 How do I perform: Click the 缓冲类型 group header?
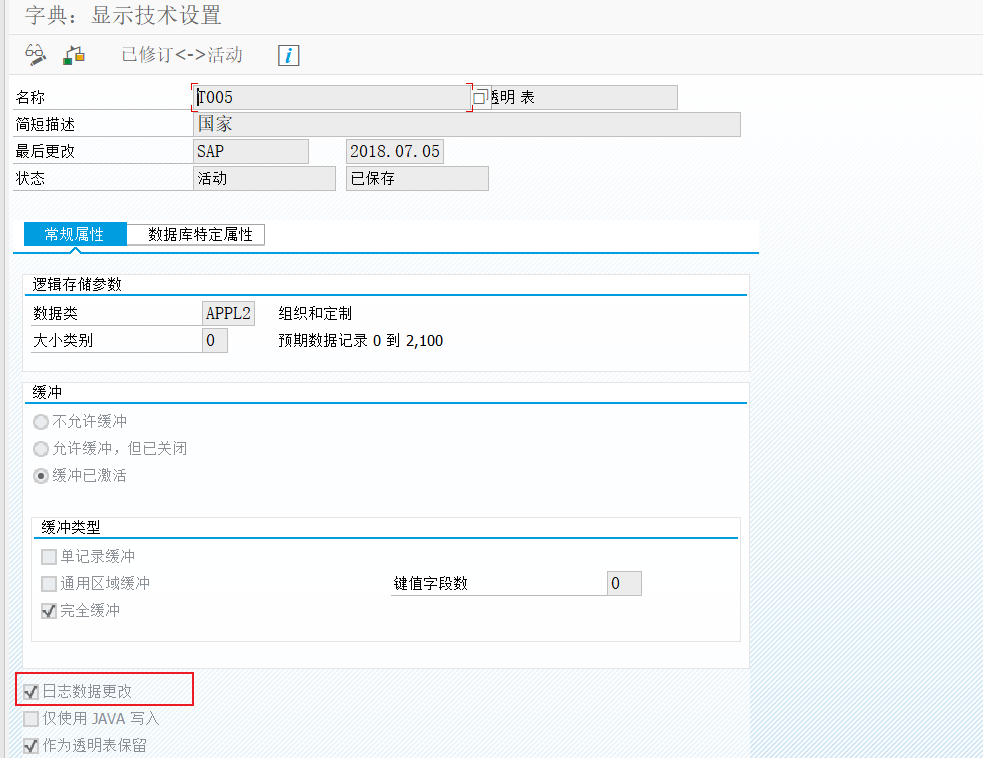pos(71,527)
